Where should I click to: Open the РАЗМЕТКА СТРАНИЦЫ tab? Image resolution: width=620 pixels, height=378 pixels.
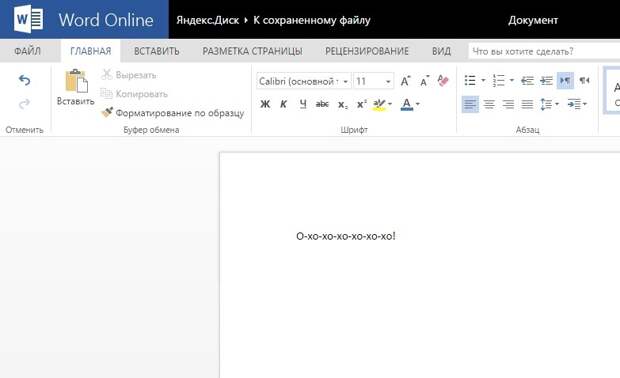click(252, 51)
